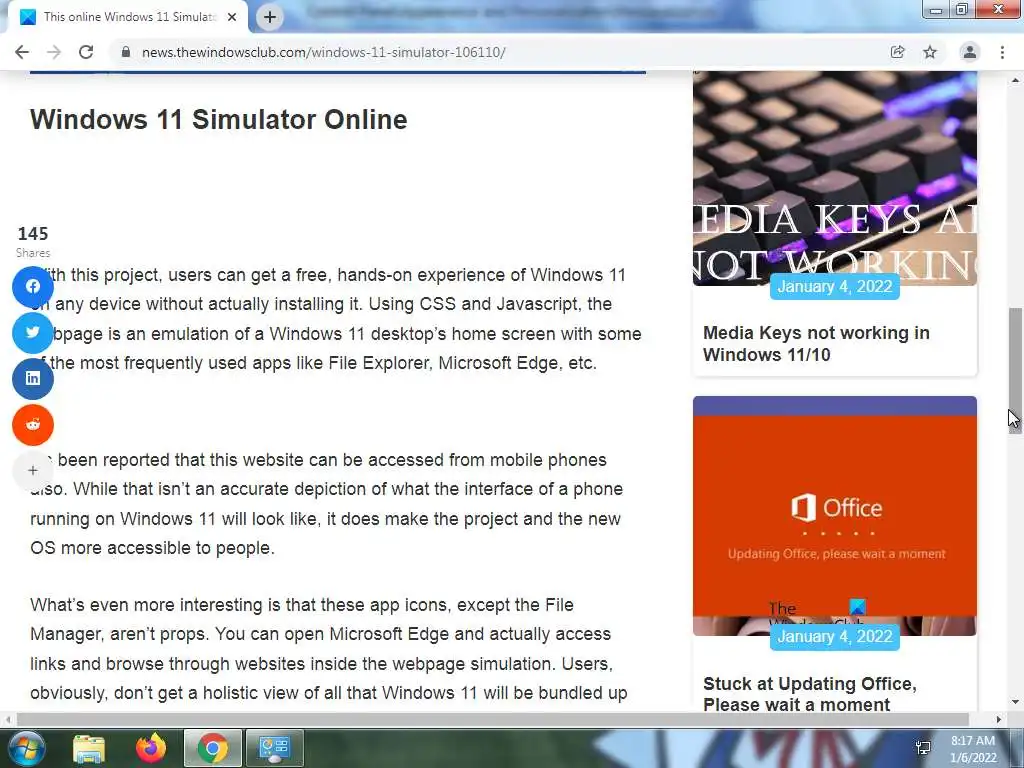The width and height of the screenshot is (1024, 768).
Task: Click the scroll right arrow
Action: point(999,720)
